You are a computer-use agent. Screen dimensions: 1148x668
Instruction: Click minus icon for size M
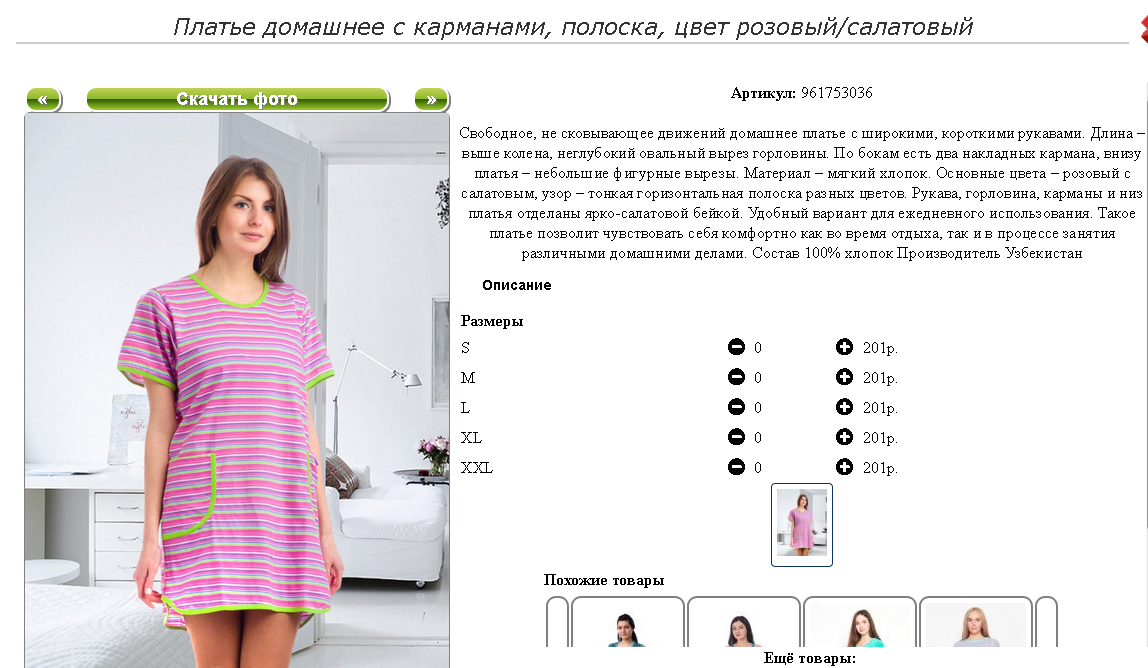tap(736, 377)
